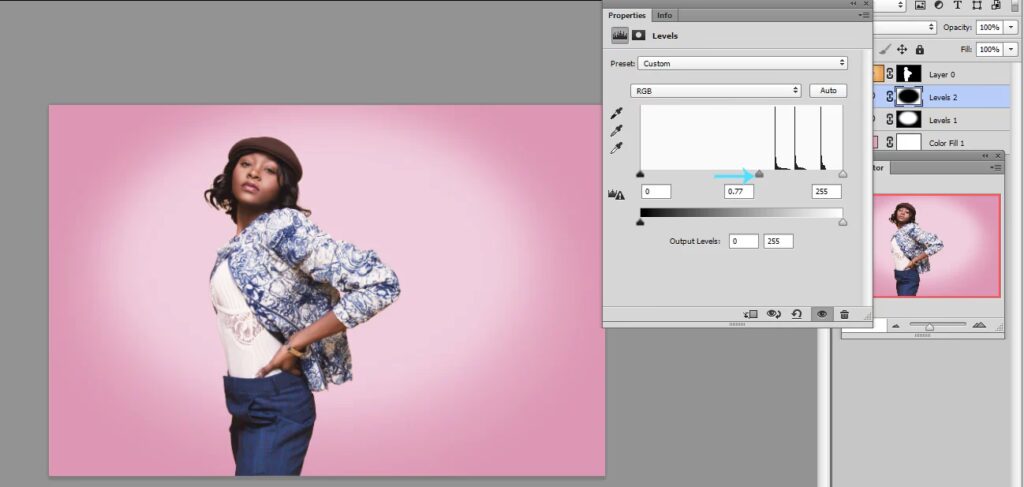Viewport: 1024px width, 487px height.
Task: Click the Auto levels button
Action: [827, 90]
